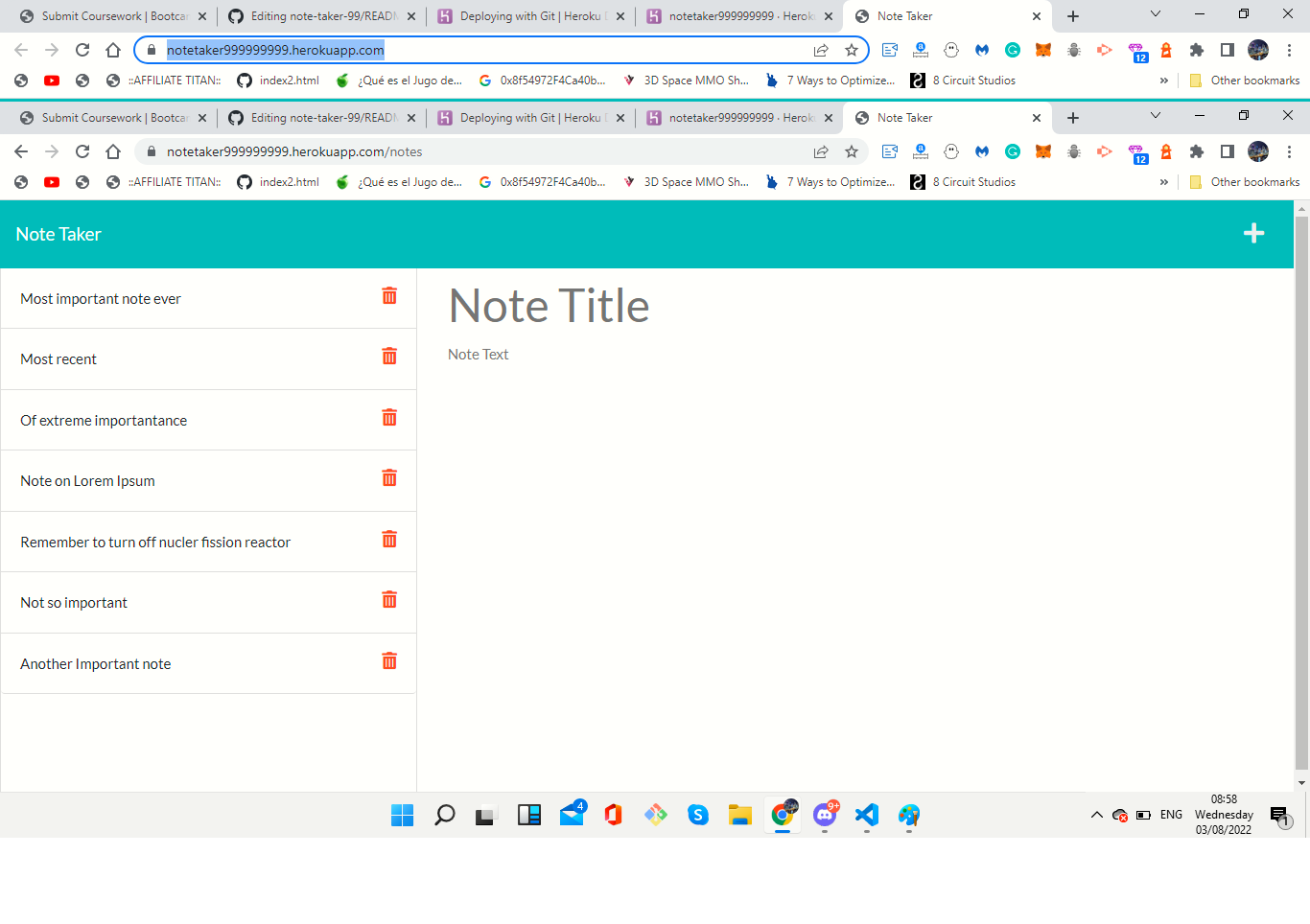Open the 'index2.html' bookmark below /notes address bar
Image resolution: width=1310 pixels, height=924 pixels.
(278, 182)
